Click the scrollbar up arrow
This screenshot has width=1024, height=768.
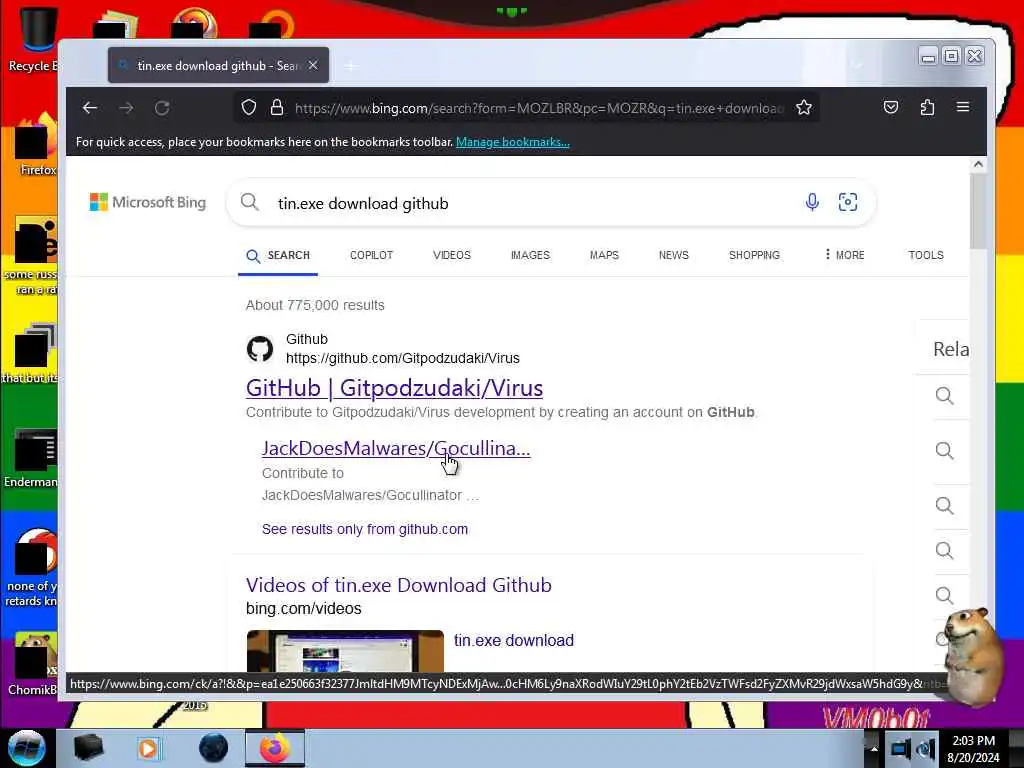point(978,165)
